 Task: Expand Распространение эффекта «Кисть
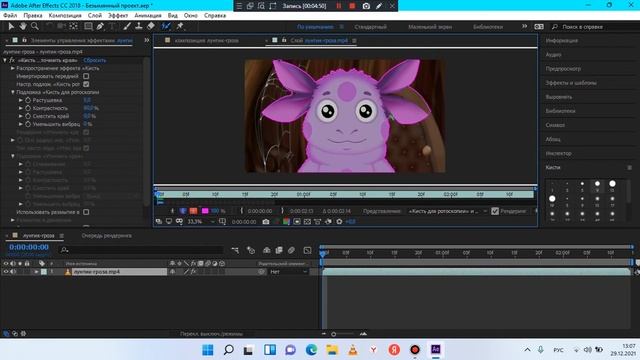point(13,68)
